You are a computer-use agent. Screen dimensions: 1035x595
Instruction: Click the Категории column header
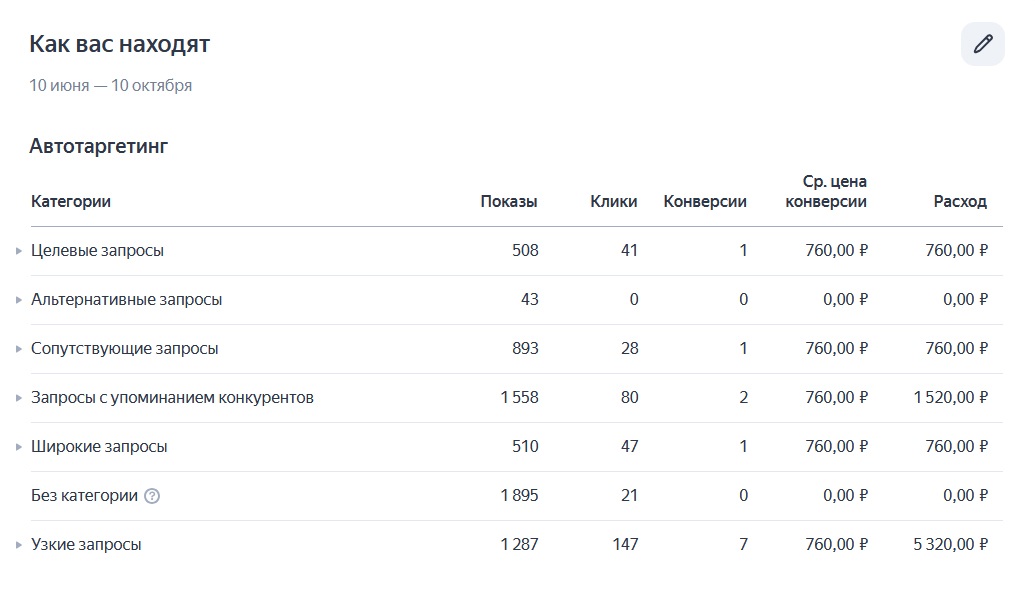click(x=71, y=202)
